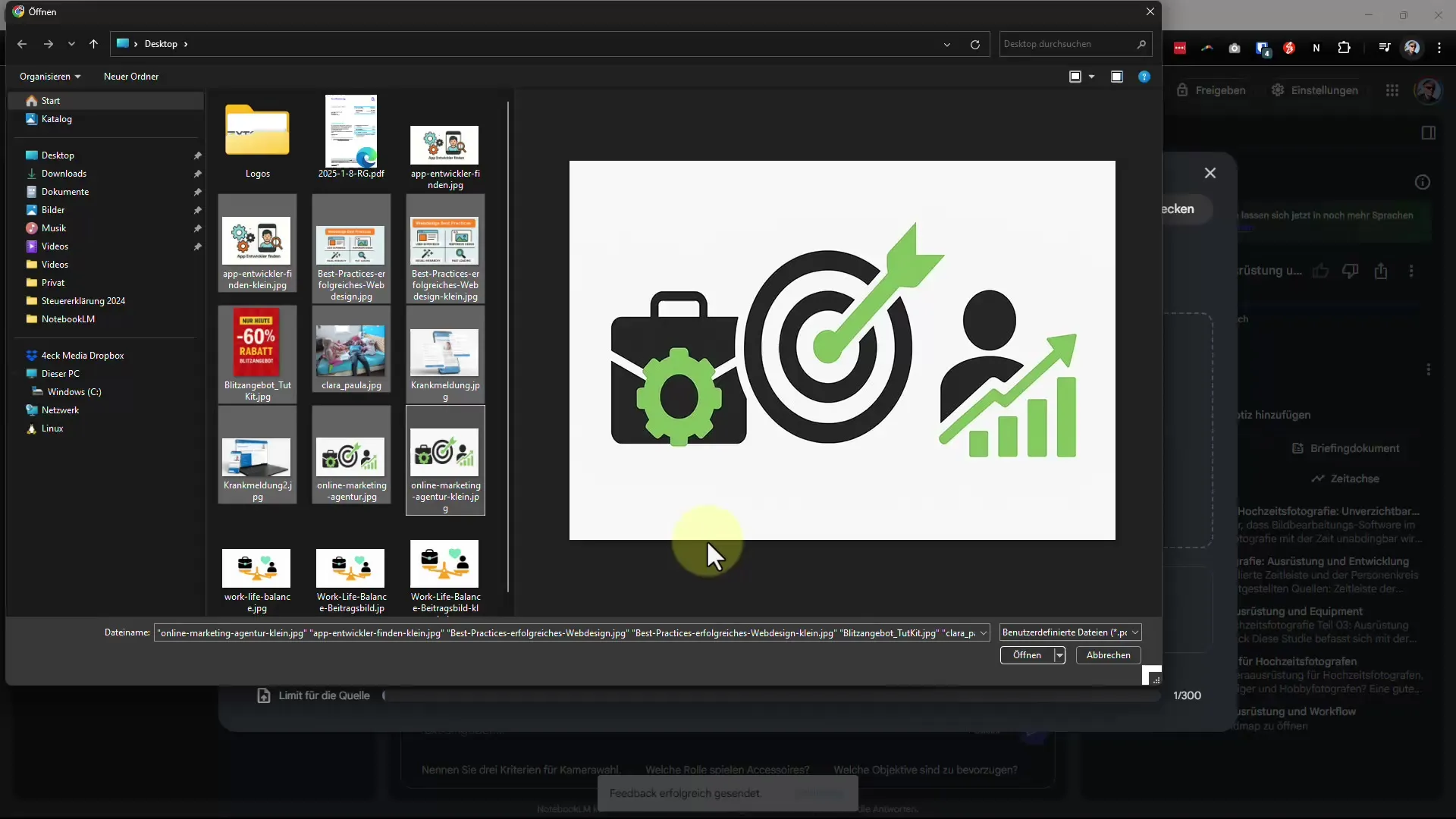Go back in the file dialog
This screenshot has width=1456, height=819.
22,44
